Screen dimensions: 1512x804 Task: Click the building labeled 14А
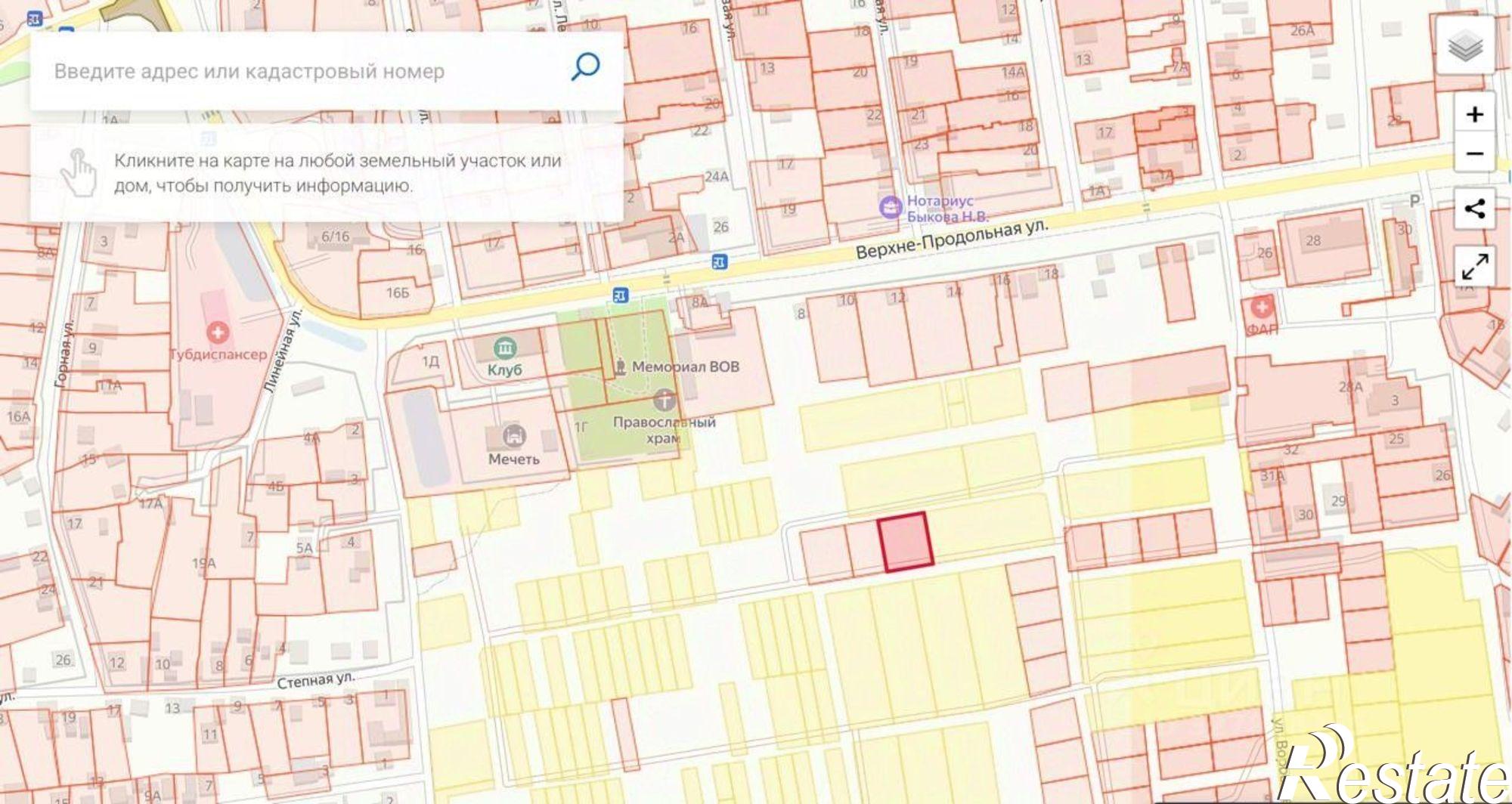1012,72
